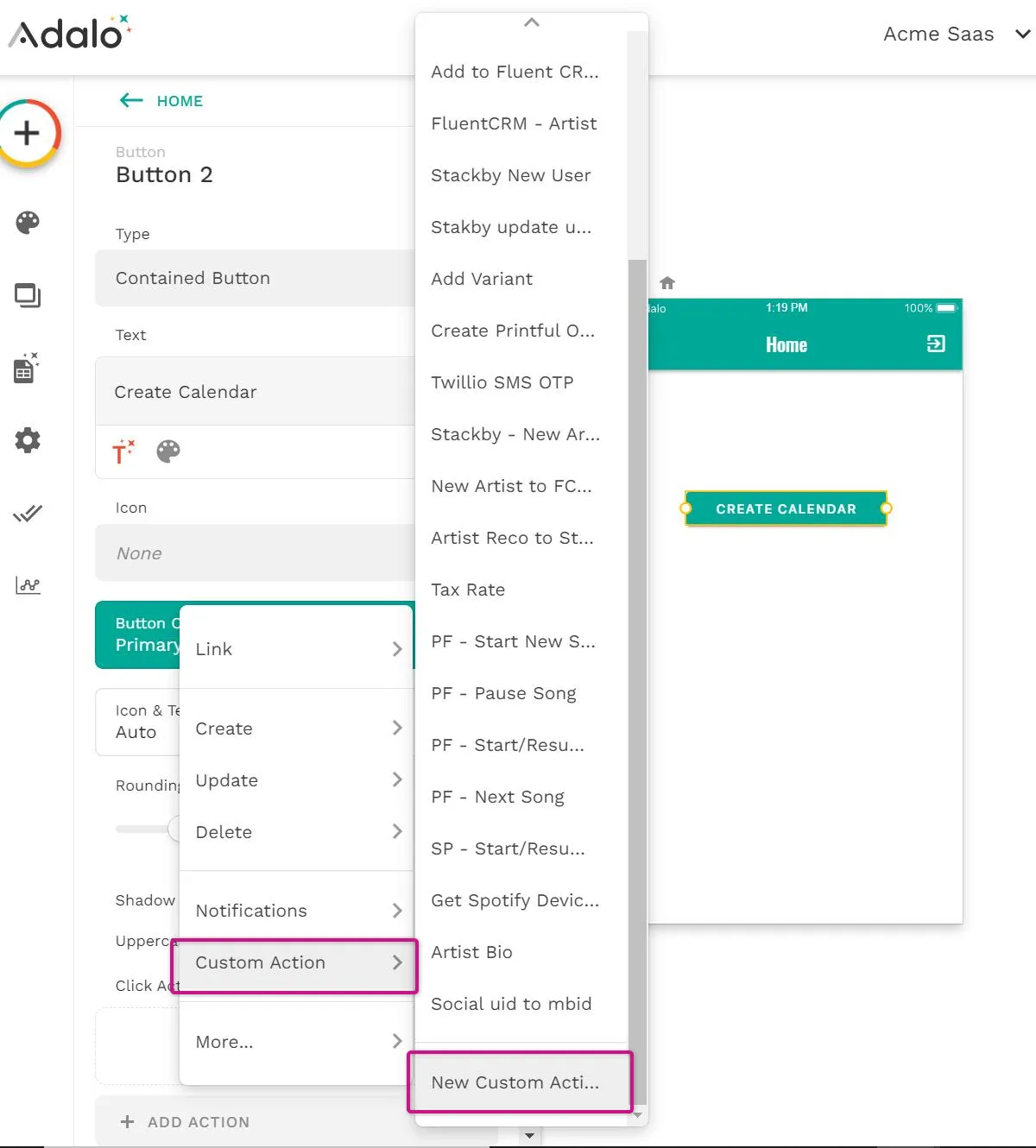Open the publish double-check icon
1036x1148 pixels.
tap(28, 514)
